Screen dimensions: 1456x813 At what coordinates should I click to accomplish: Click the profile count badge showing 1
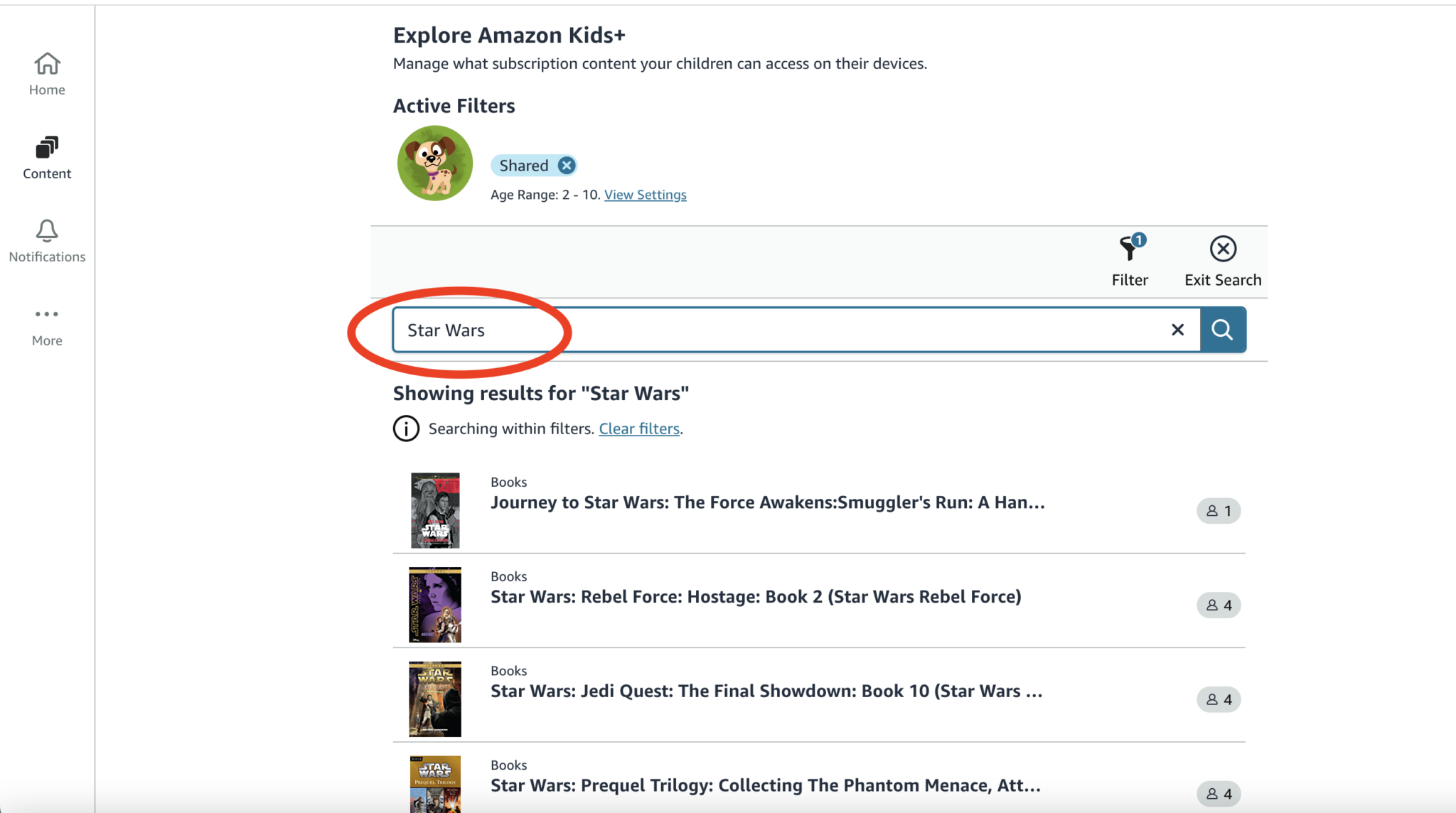coord(1219,510)
